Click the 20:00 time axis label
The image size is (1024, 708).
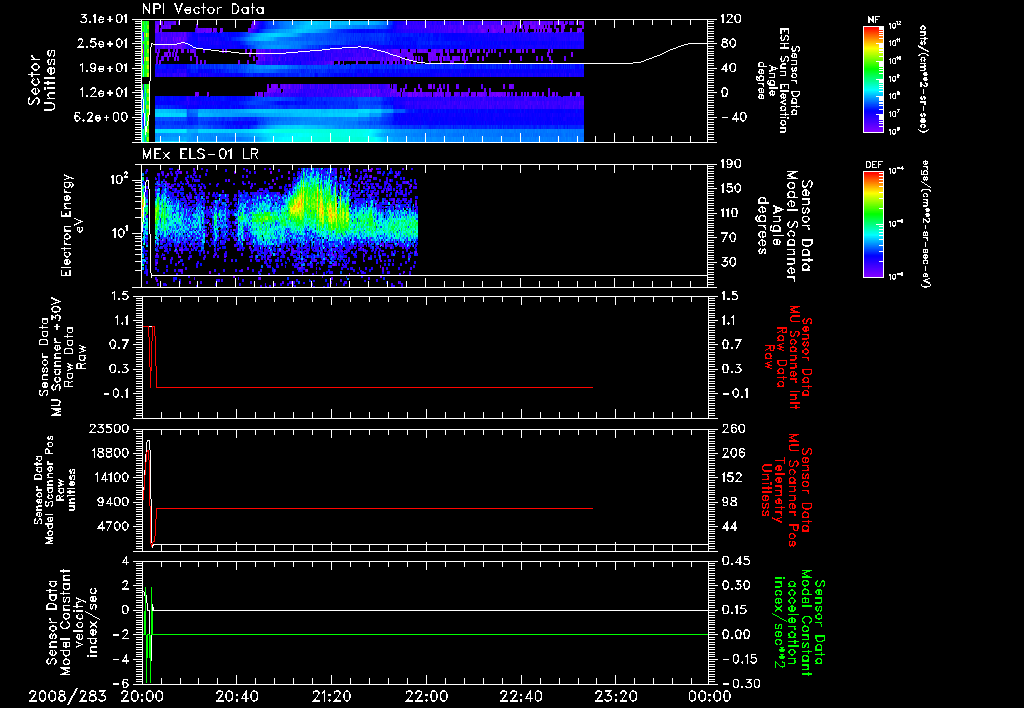[142, 696]
